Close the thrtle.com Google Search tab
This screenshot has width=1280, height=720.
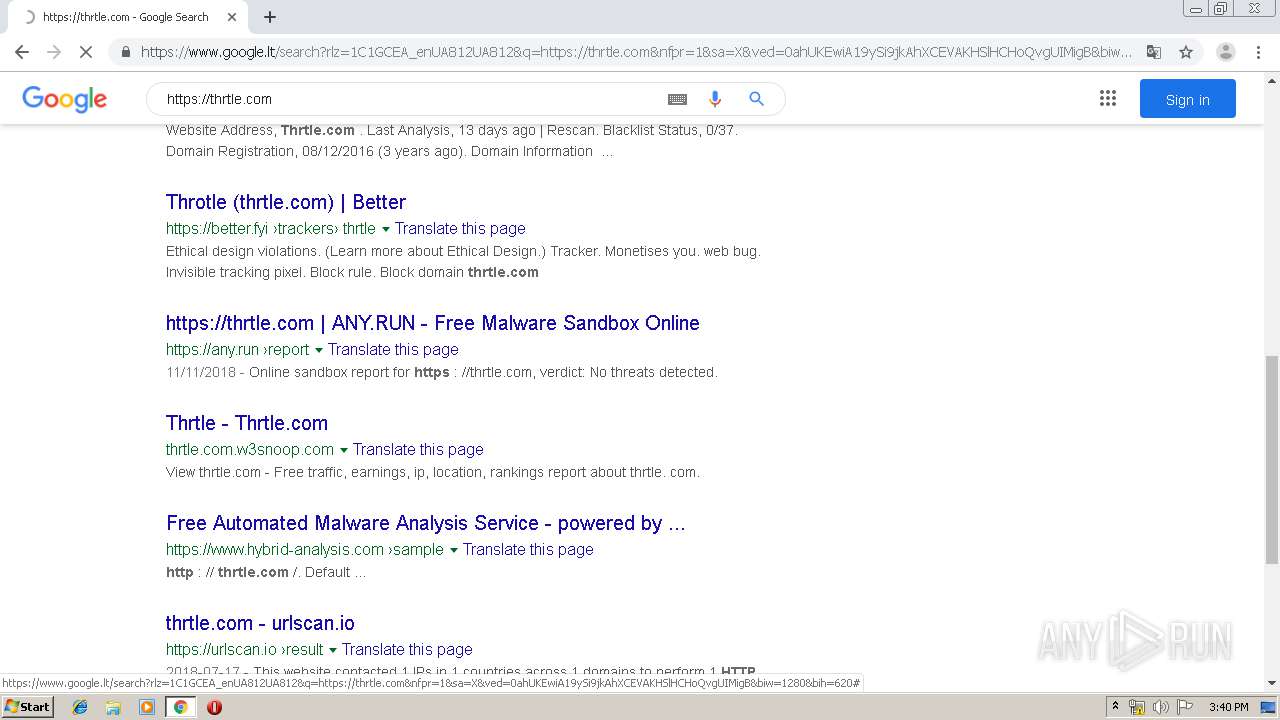pos(232,17)
